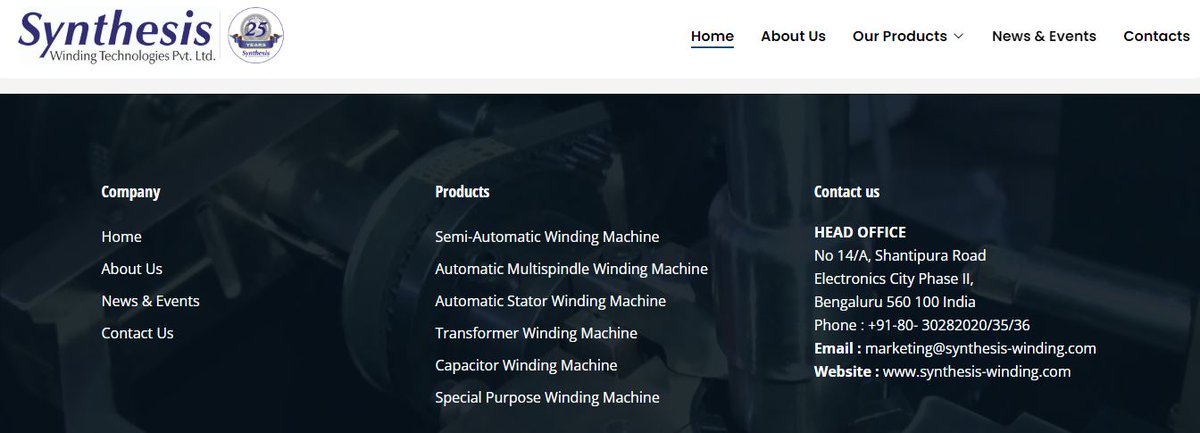Open the Capacitor Winding Machine link
Screen dimensions: 1200x433
526,365
